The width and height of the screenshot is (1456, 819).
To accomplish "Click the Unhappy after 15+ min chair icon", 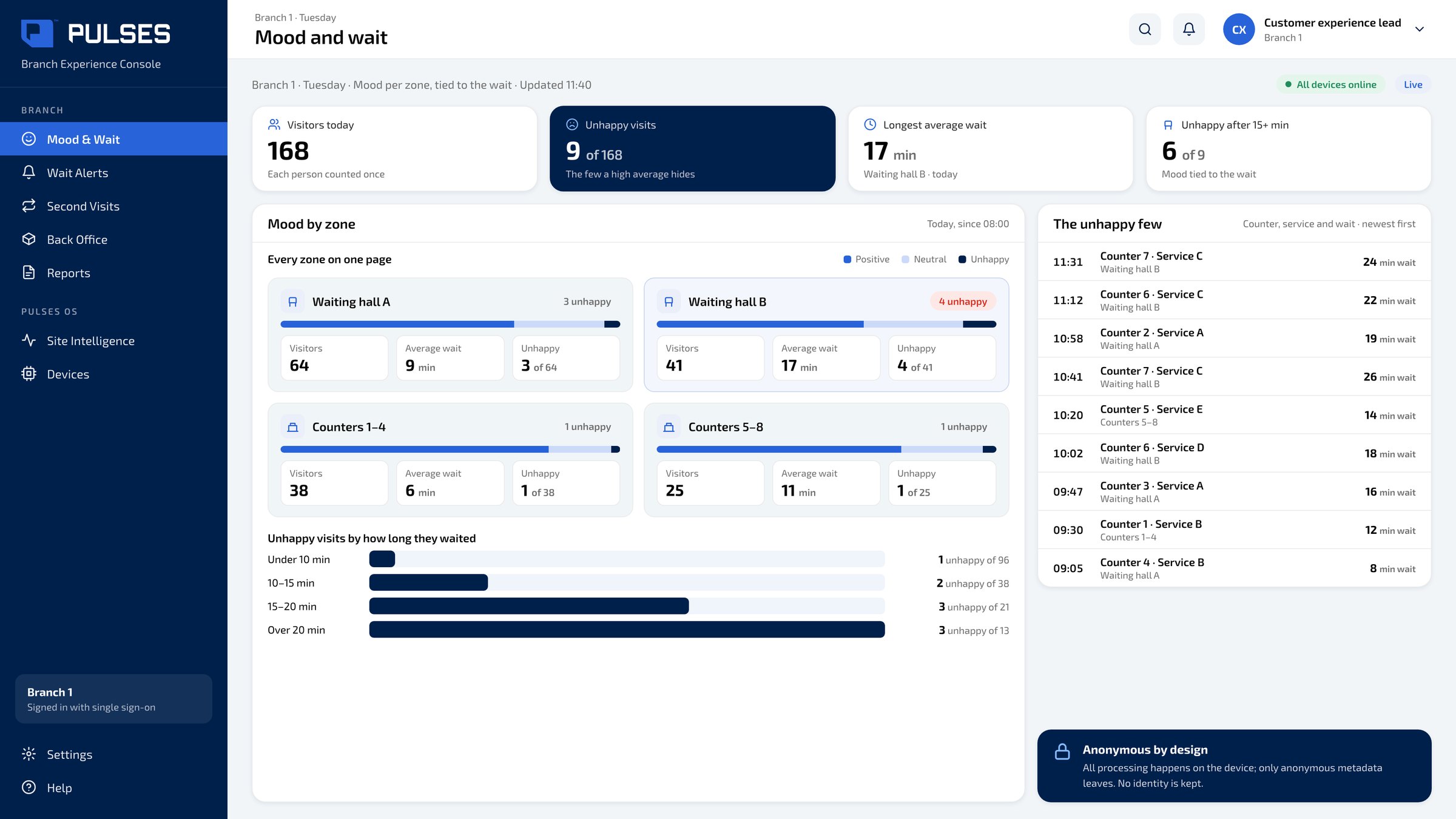I will (1168, 125).
